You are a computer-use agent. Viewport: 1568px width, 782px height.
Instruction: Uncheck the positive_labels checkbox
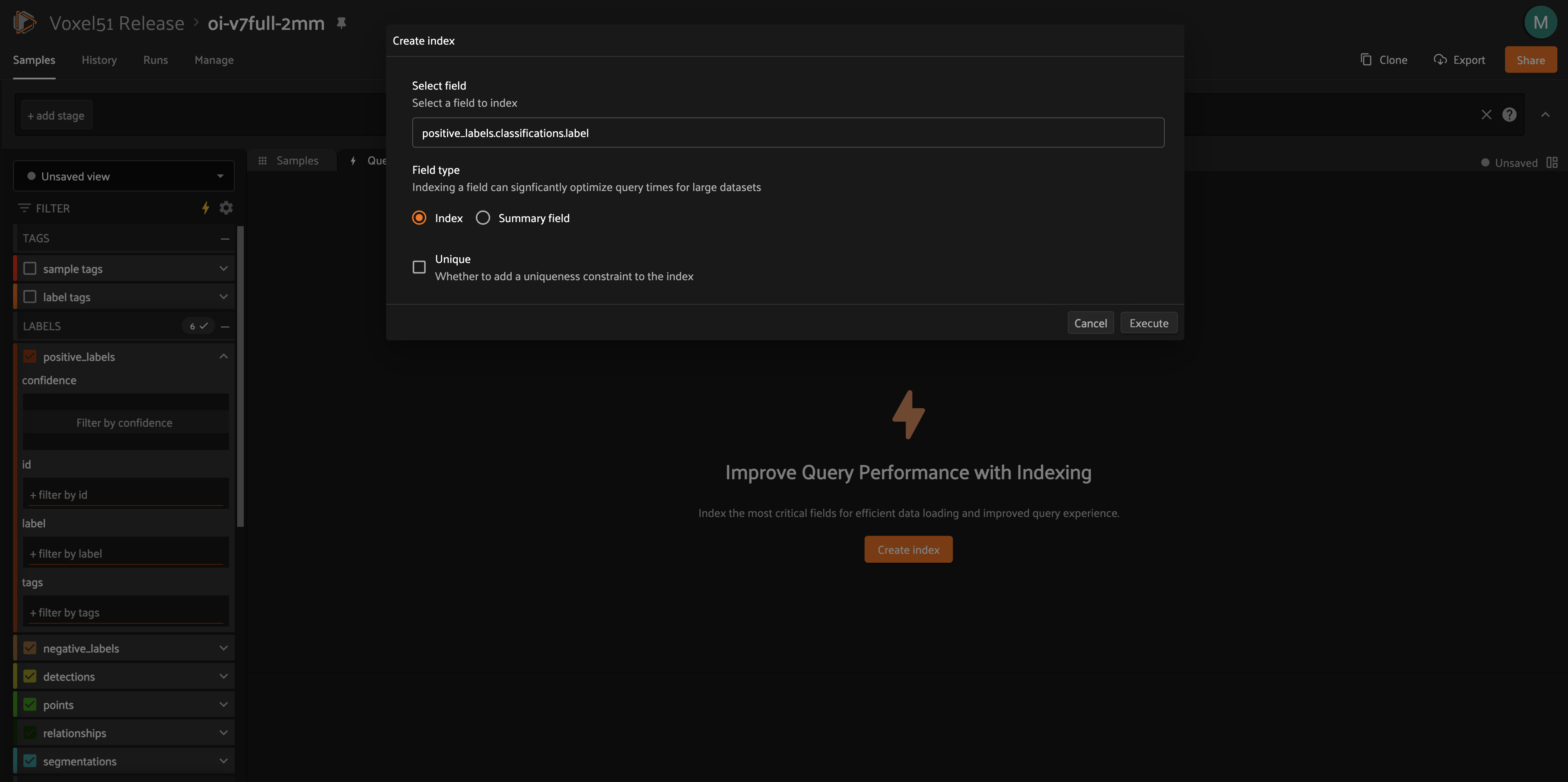30,357
